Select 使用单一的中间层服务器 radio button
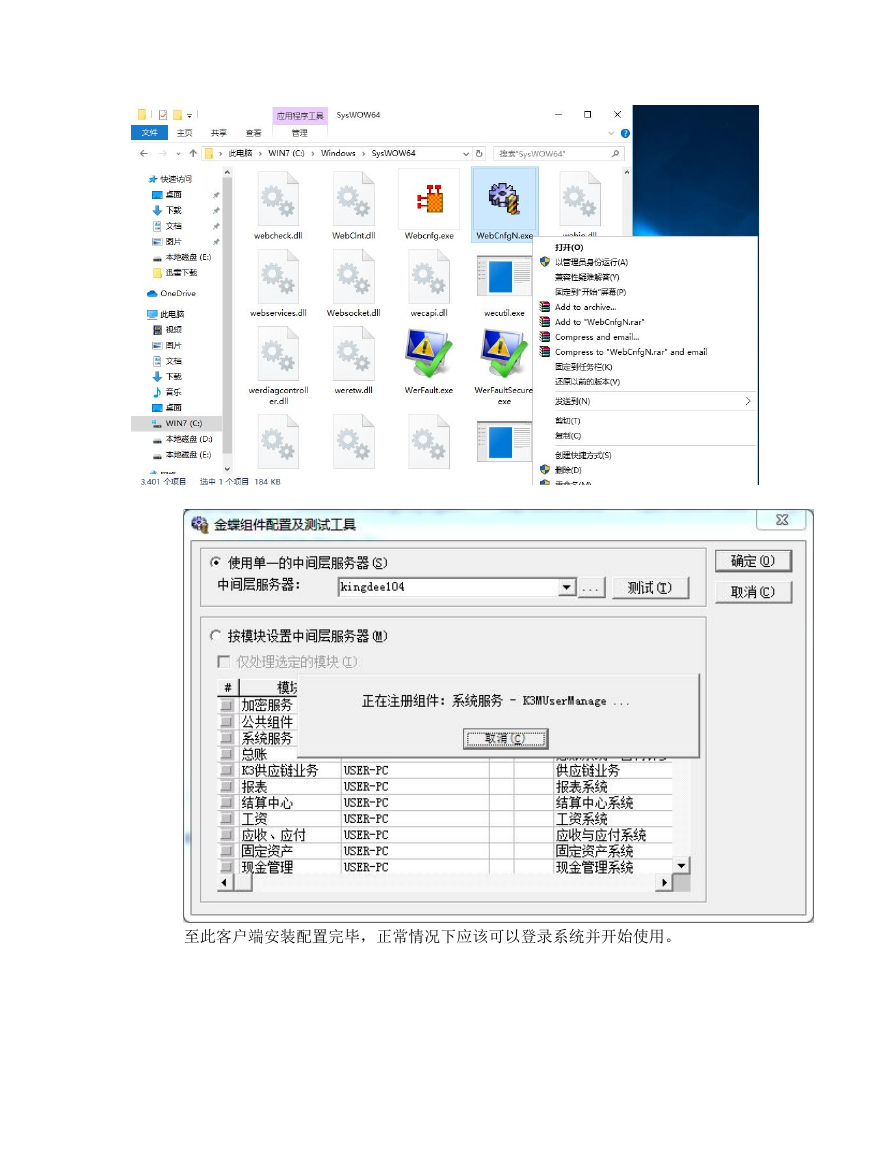The image size is (893, 1155). point(215,562)
